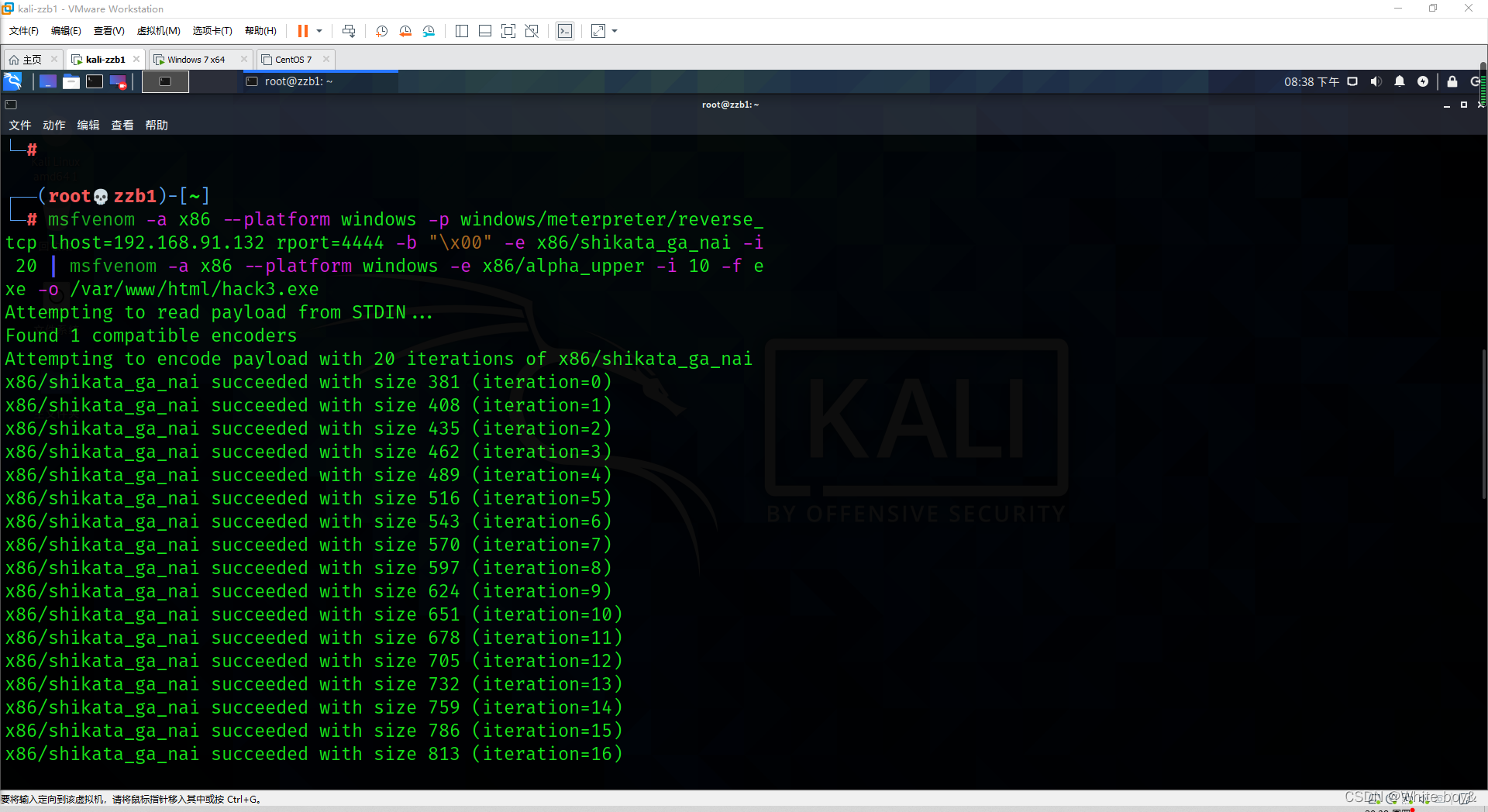Open the 查看(V) VMware menu

click(108, 31)
